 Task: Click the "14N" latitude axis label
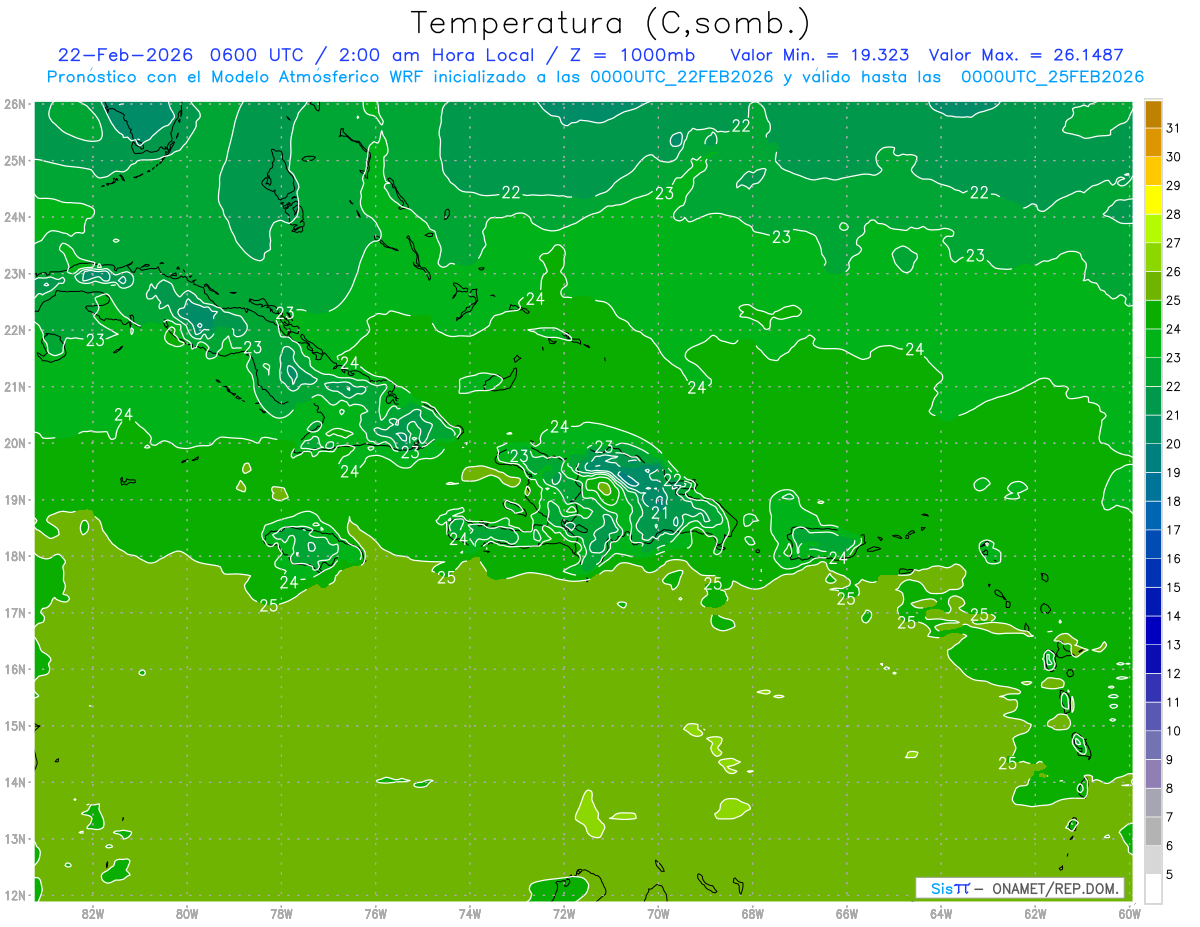click(14, 782)
